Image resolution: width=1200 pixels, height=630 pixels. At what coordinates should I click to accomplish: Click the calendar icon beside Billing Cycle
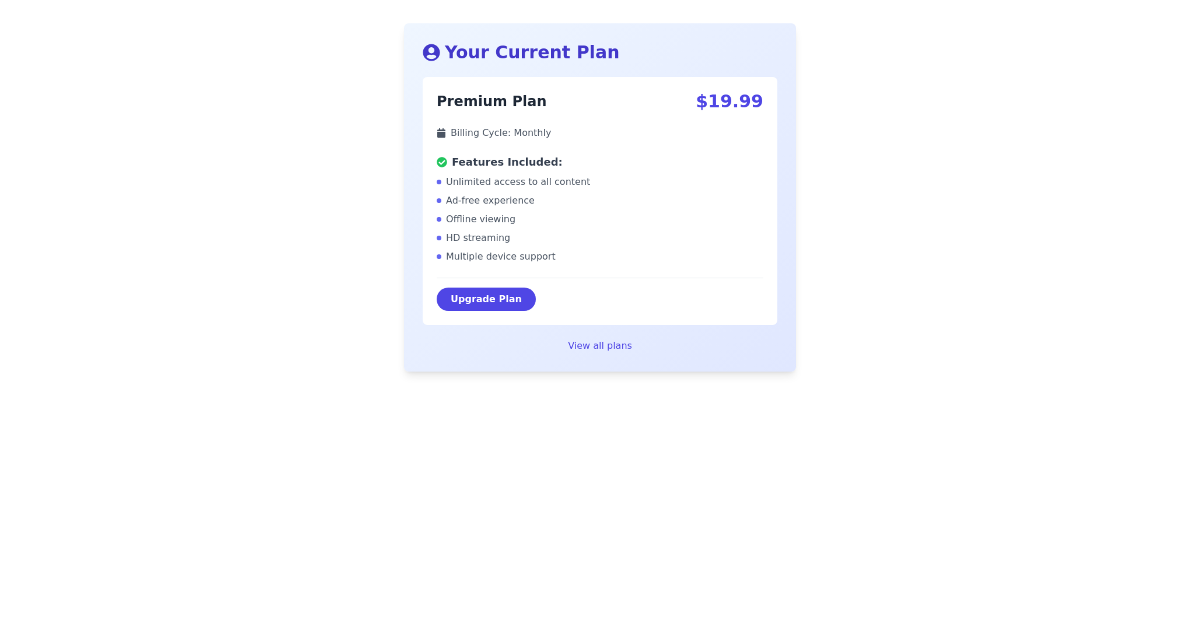tap(441, 131)
